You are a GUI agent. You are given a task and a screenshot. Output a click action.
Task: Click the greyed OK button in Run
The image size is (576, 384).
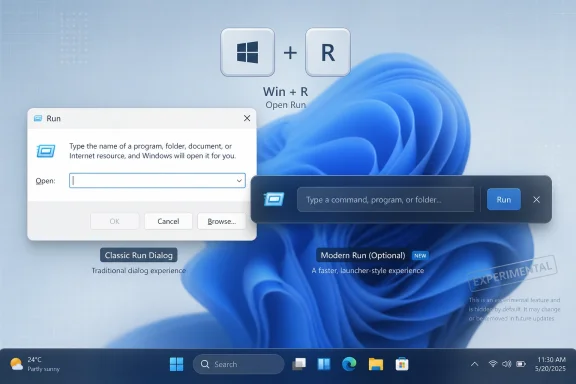(115, 221)
